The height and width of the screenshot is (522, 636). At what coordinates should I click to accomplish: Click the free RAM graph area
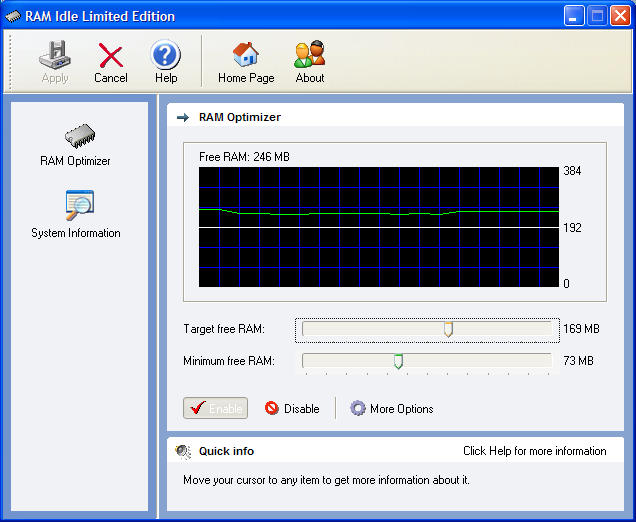tap(379, 227)
